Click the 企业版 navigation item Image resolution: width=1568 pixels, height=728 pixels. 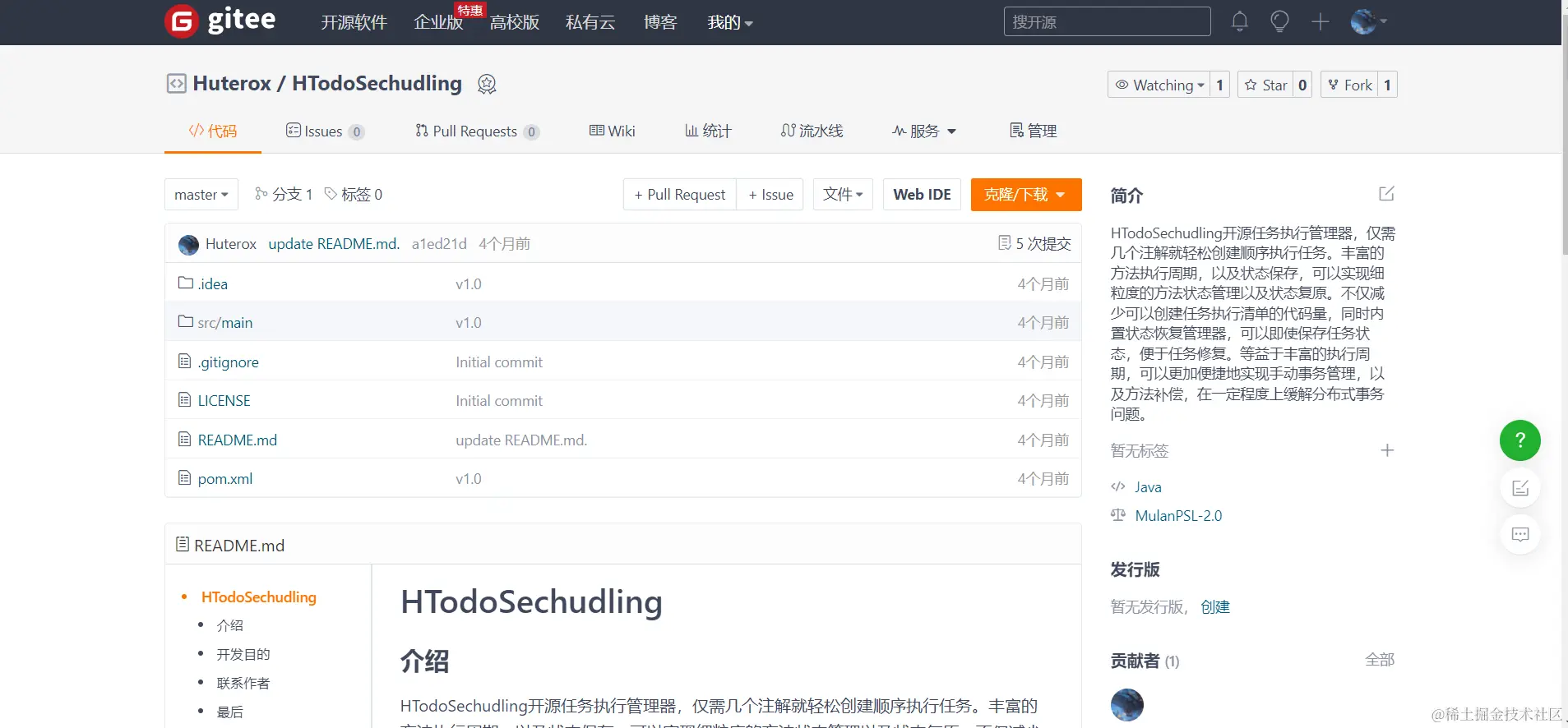438,22
